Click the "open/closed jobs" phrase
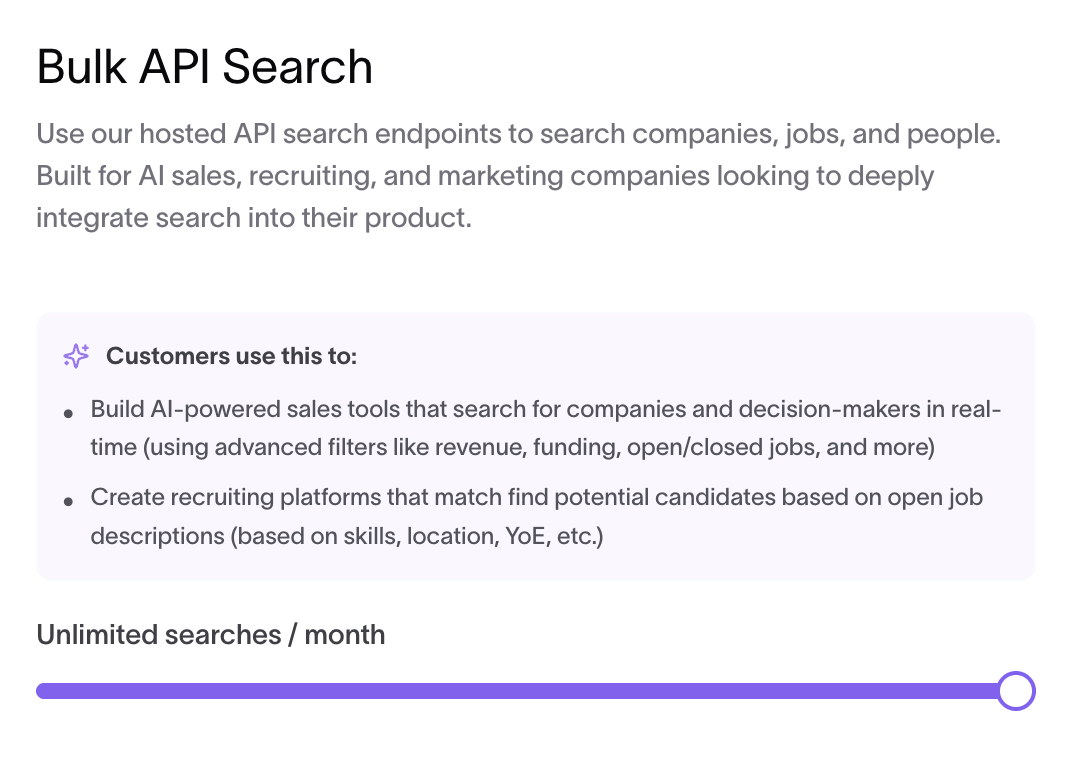Screen dimensions: 1076x762 click(721, 448)
